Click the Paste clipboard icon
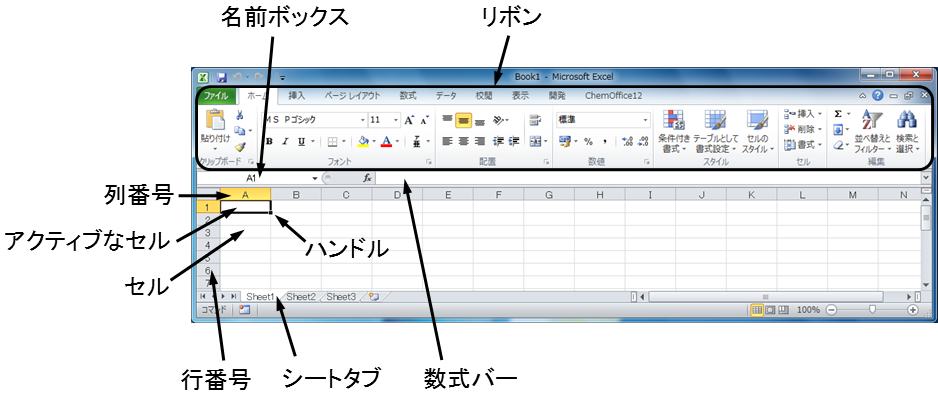 tap(215, 120)
